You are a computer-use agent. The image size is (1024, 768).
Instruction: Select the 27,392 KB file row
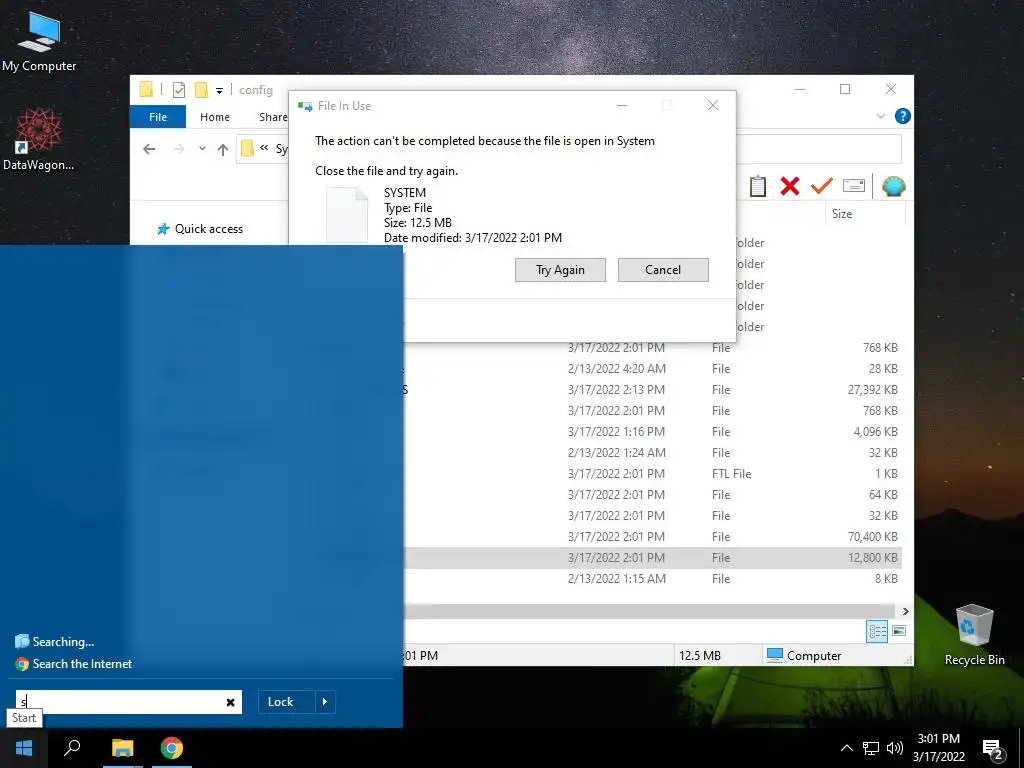tap(650, 390)
